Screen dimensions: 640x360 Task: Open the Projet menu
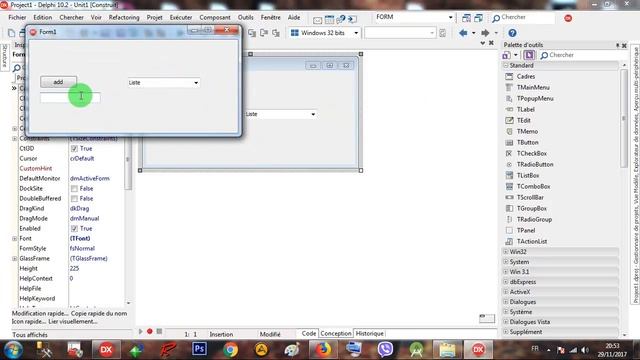click(154, 18)
